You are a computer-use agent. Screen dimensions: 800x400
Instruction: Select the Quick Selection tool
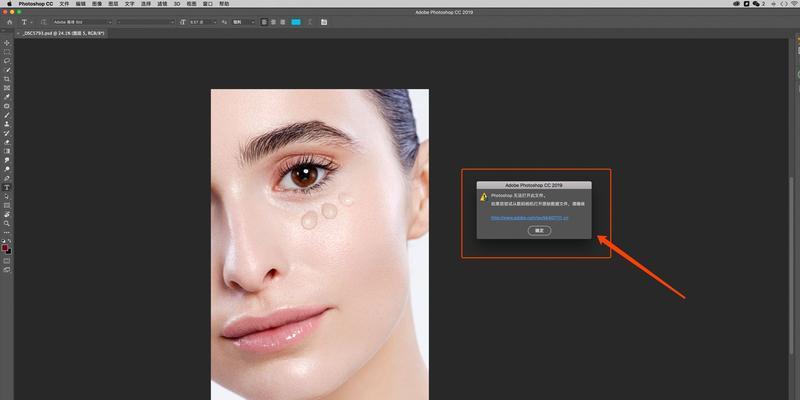coord(7,69)
